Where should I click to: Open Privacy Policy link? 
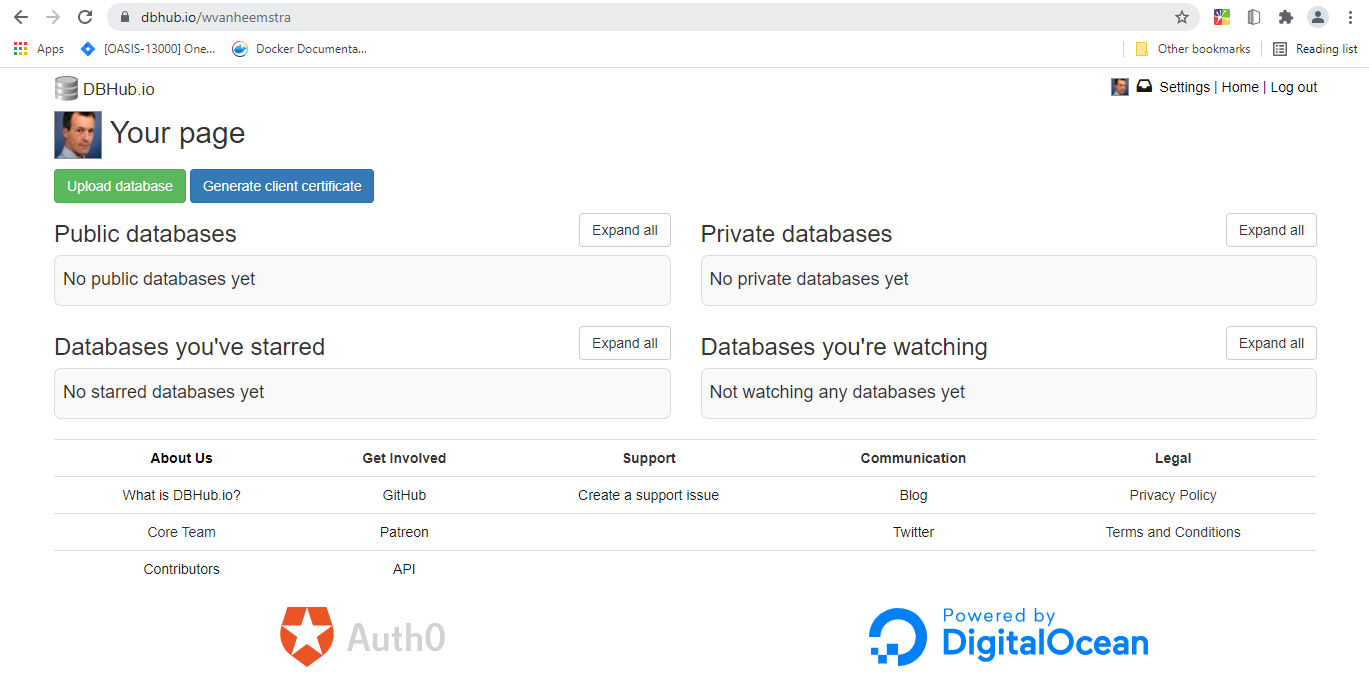[x=1173, y=495]
